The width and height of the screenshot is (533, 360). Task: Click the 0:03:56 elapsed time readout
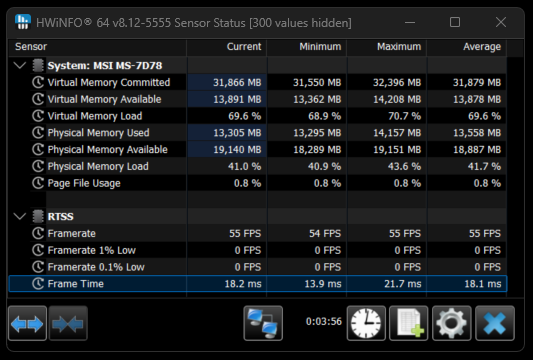coord(324,322)
